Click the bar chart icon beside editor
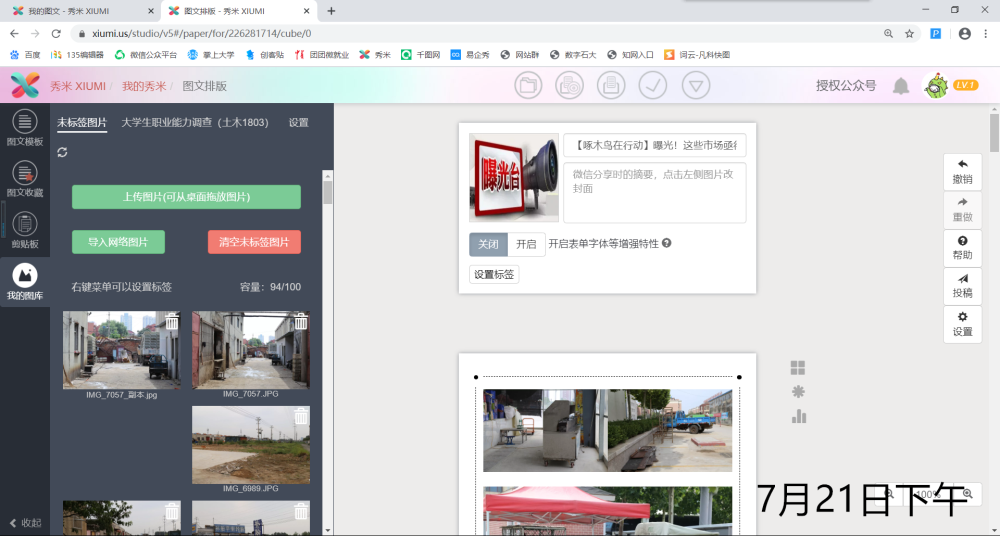Viewport: 1000px width, 536px height. [798, 416]
